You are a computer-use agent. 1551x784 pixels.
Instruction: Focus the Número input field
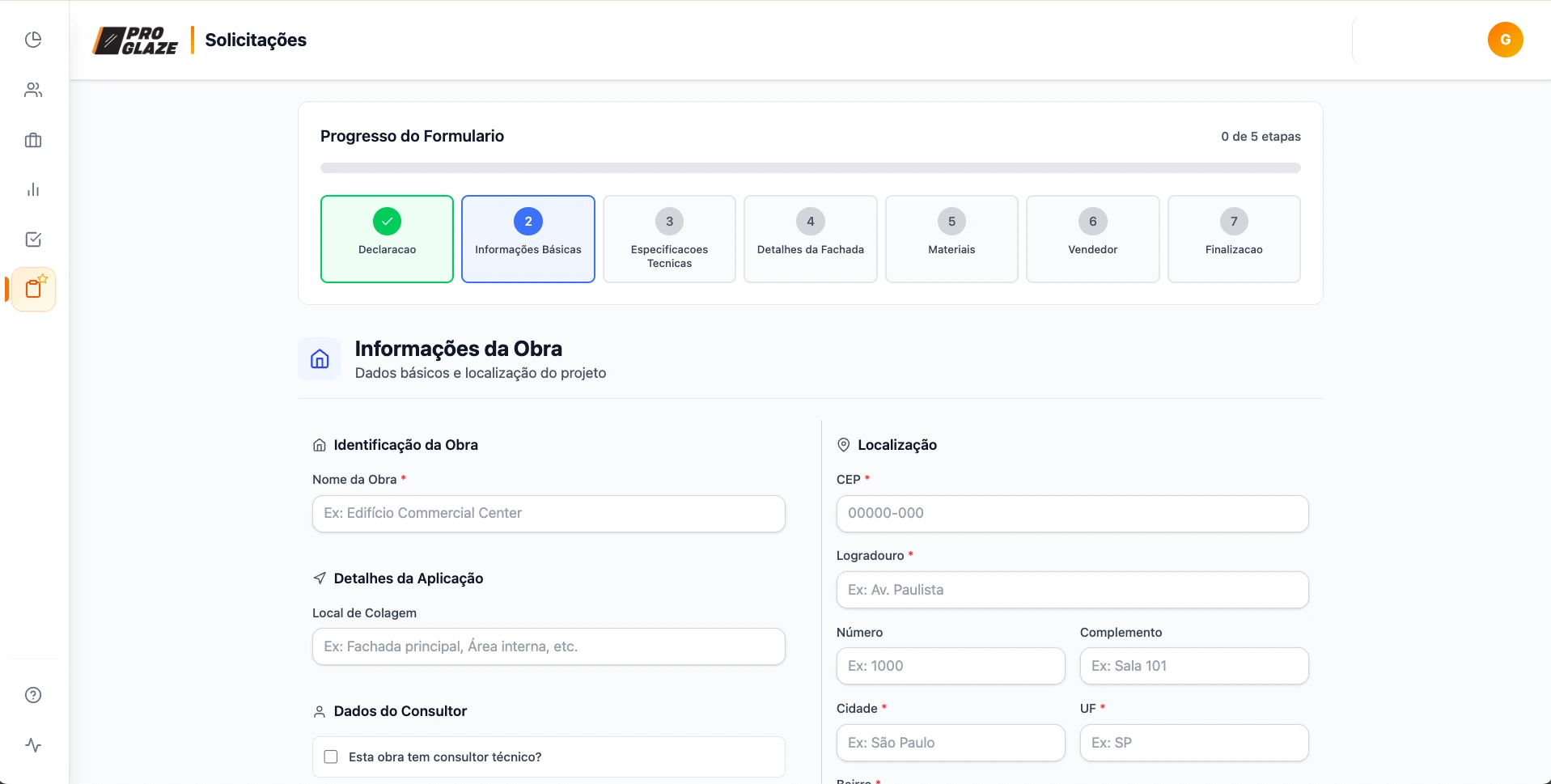tap(951, 666)
